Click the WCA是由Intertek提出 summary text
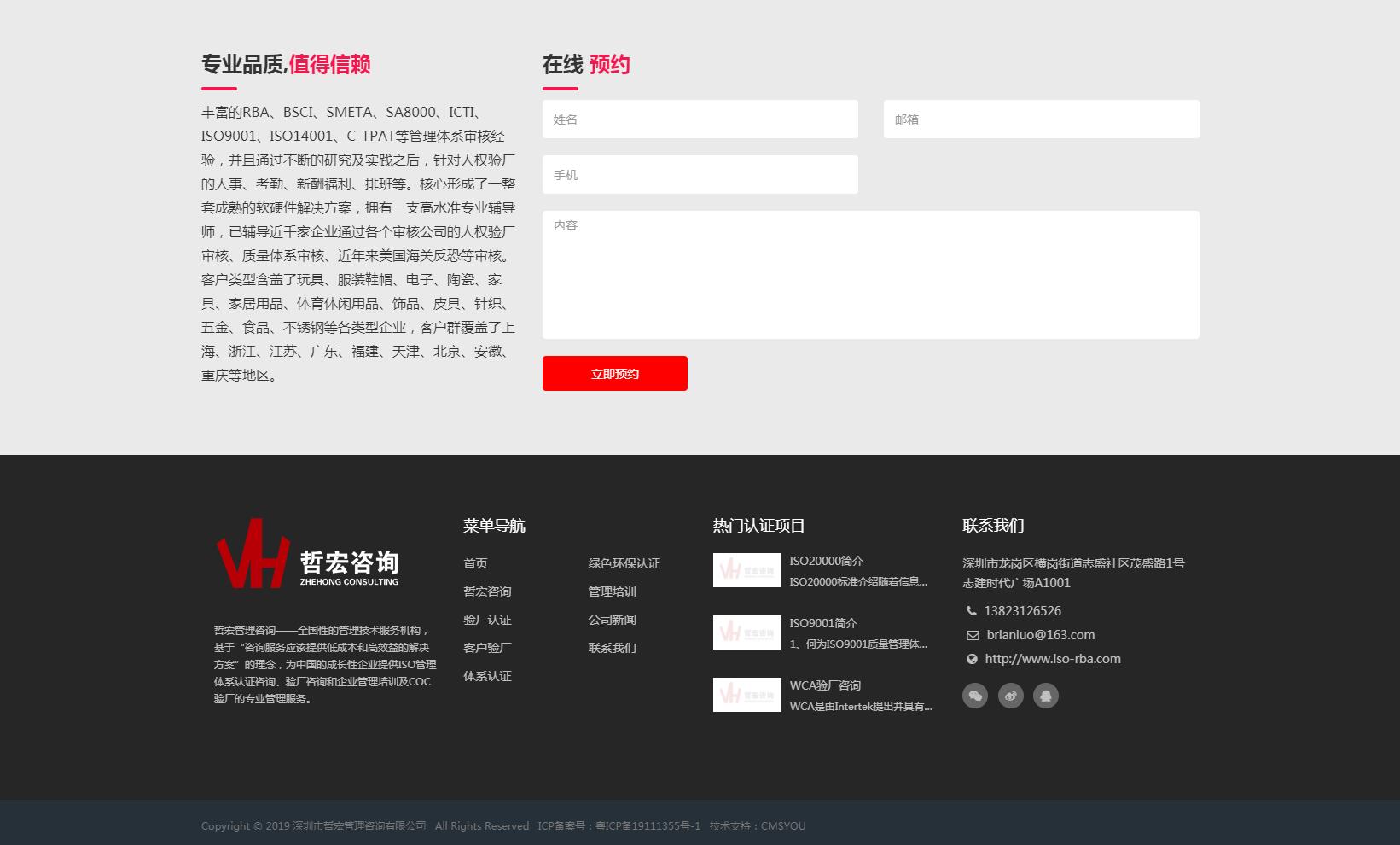This screenshot has height=845, width=1400. 861,706
